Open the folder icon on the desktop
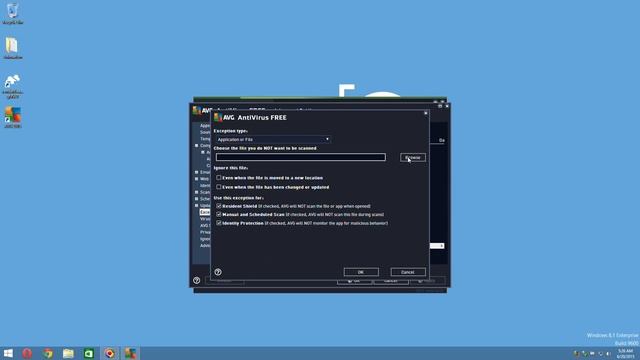Viewport: 640px width, 360px height. tap(13, 48)
